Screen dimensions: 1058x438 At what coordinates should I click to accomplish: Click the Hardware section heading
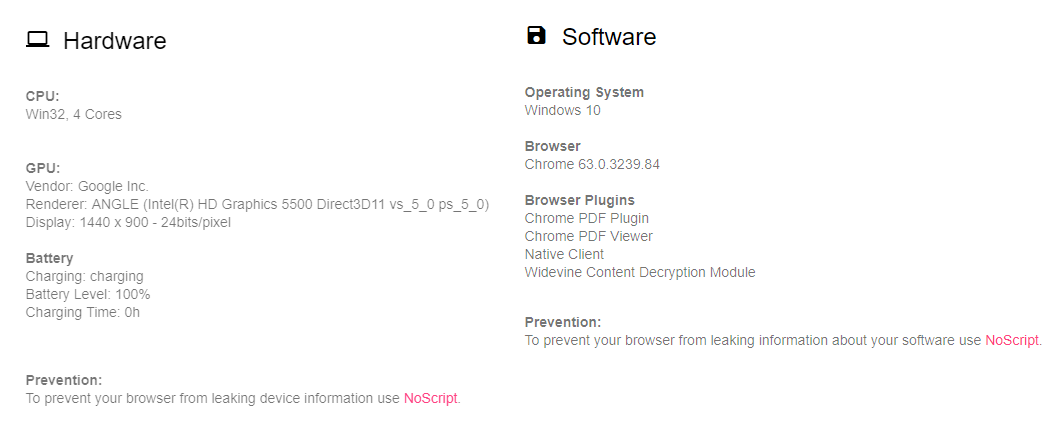point(115,40)
